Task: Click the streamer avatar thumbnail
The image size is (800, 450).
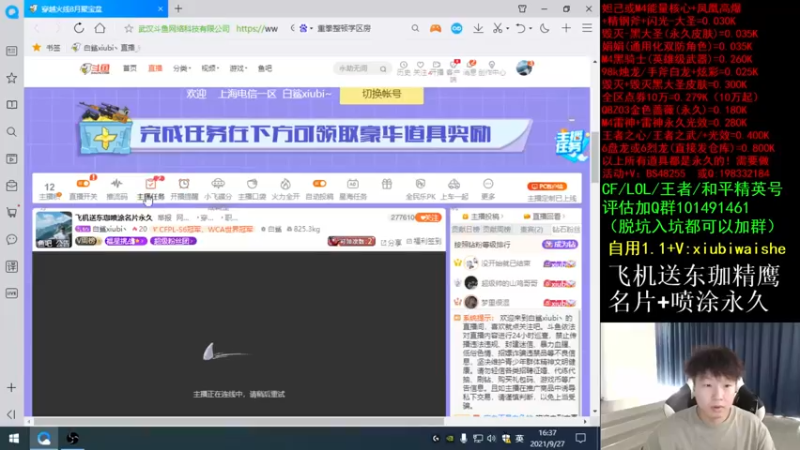Action: 54,230
